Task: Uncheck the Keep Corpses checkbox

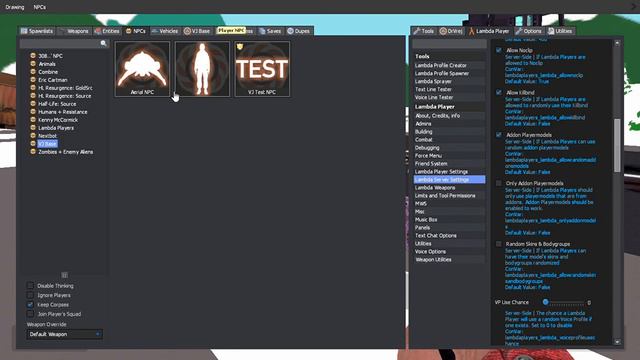Action: coord(30,304)
